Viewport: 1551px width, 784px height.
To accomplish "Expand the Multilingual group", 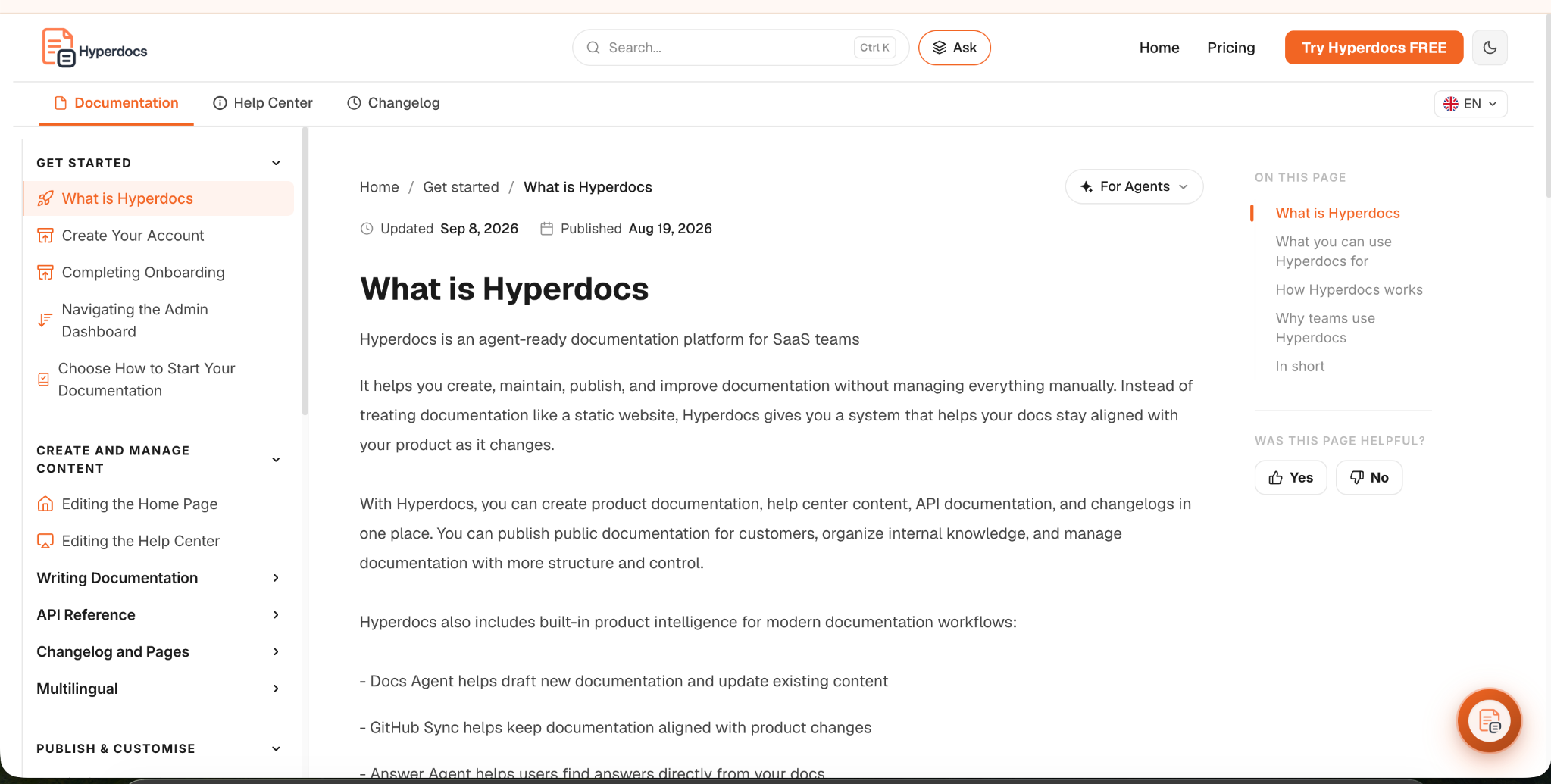I will coord(158,689).
